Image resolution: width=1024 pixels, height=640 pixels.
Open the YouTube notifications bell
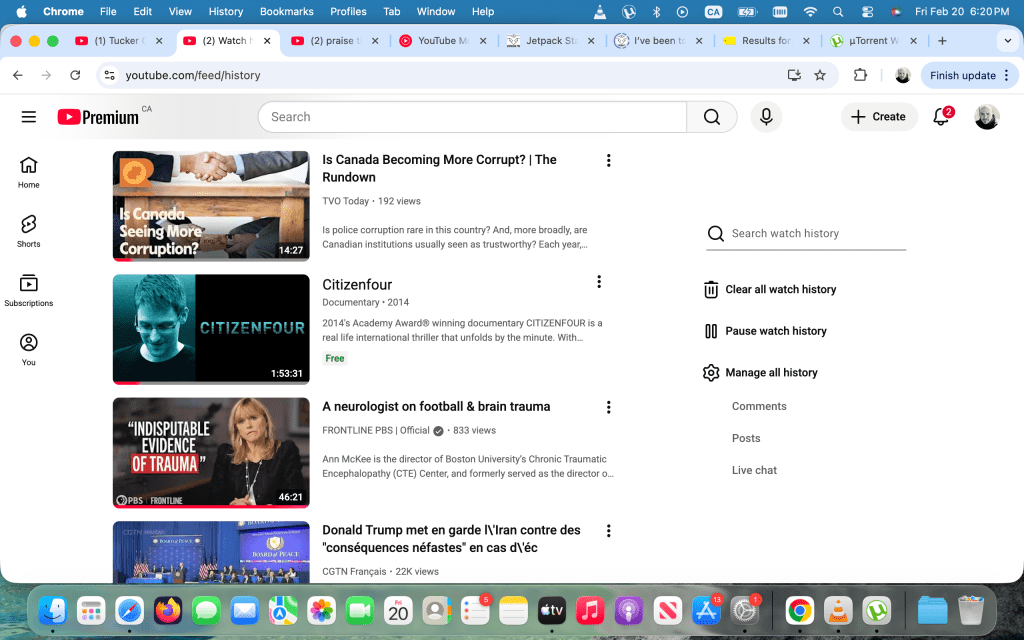pos(941,117)
